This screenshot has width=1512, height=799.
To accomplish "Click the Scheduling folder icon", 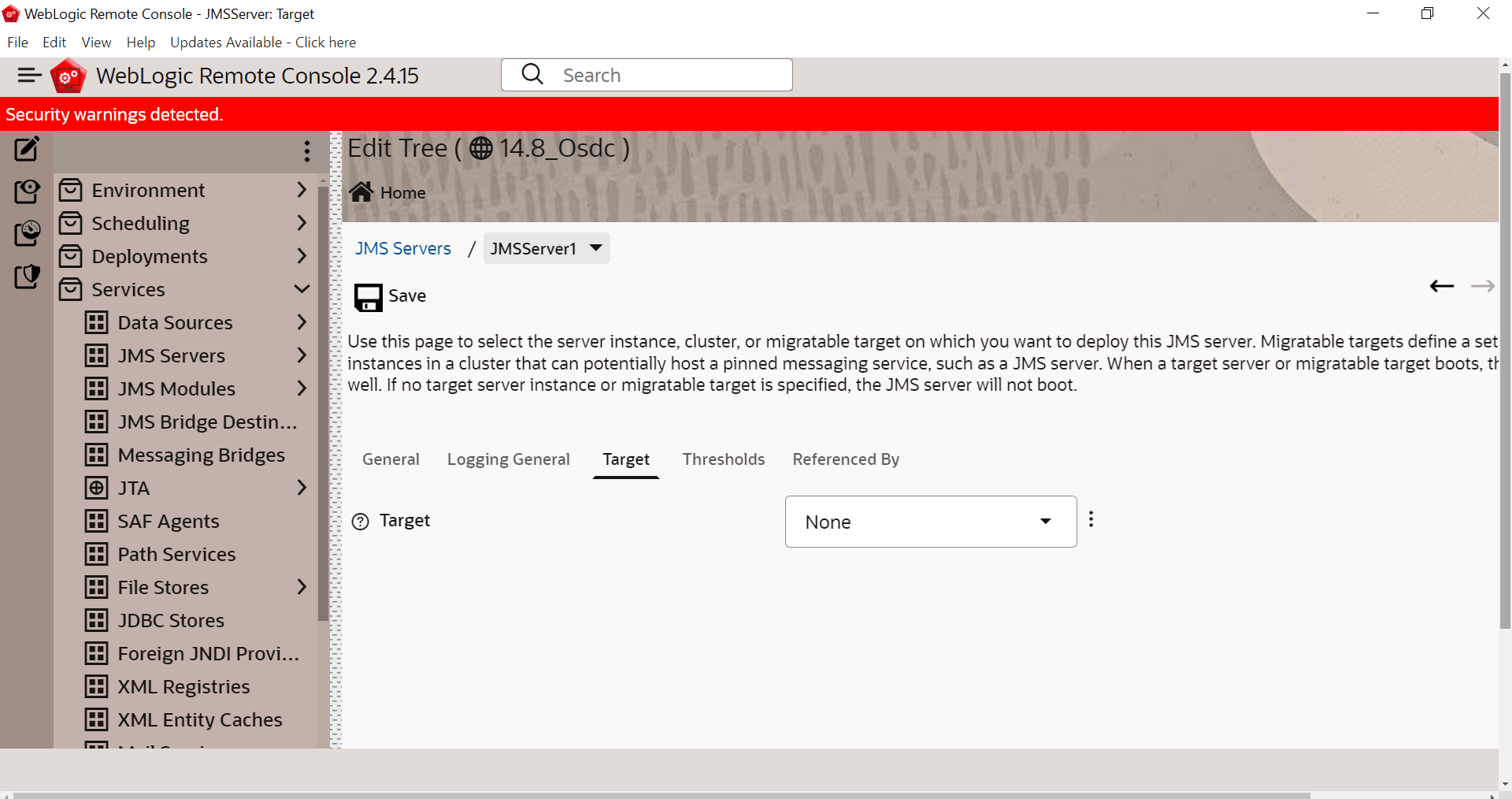I will click(71, 223).
